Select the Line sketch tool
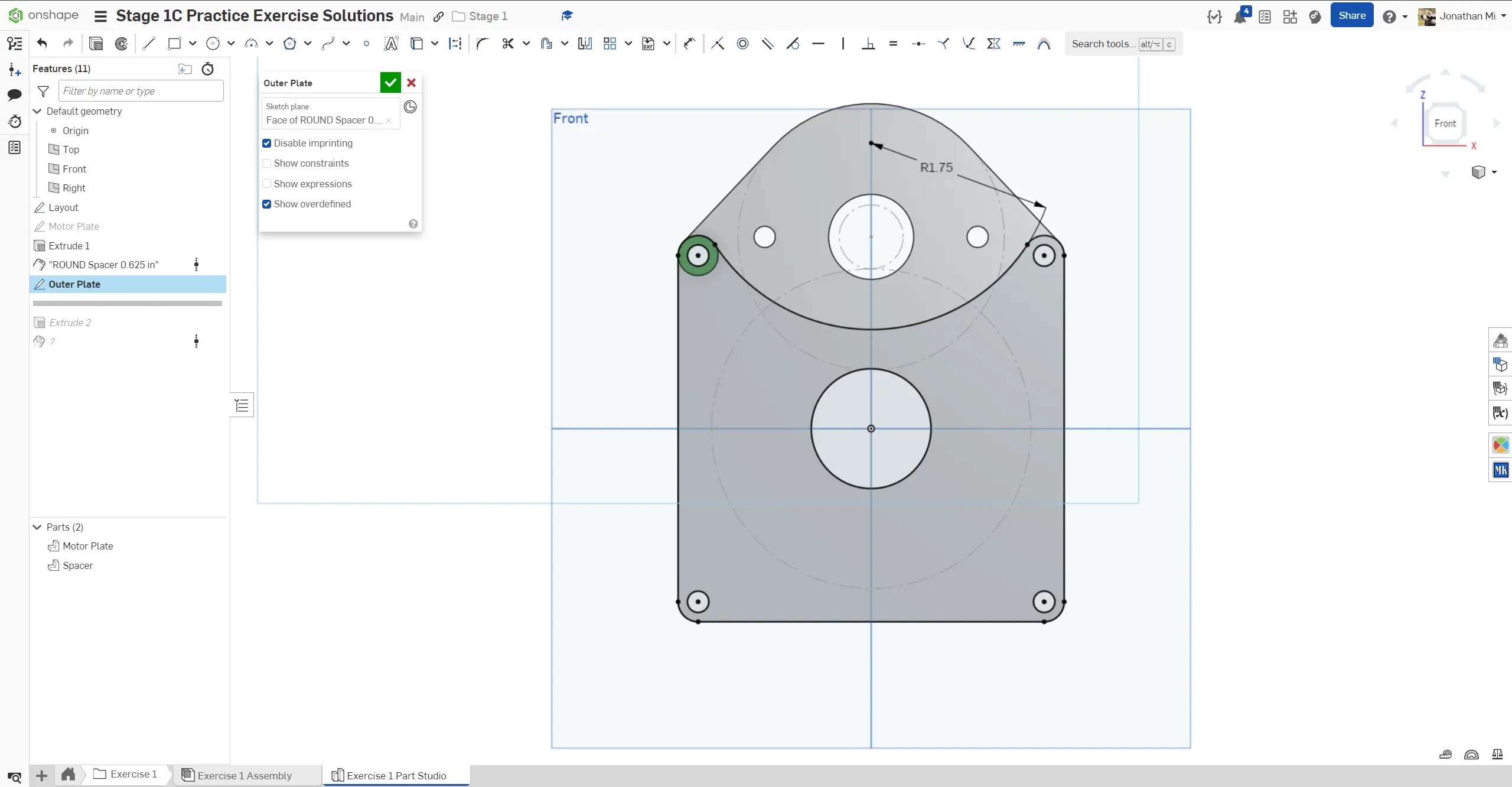Viewport: 1512px width, 787px height. click(x=149, y=43)
